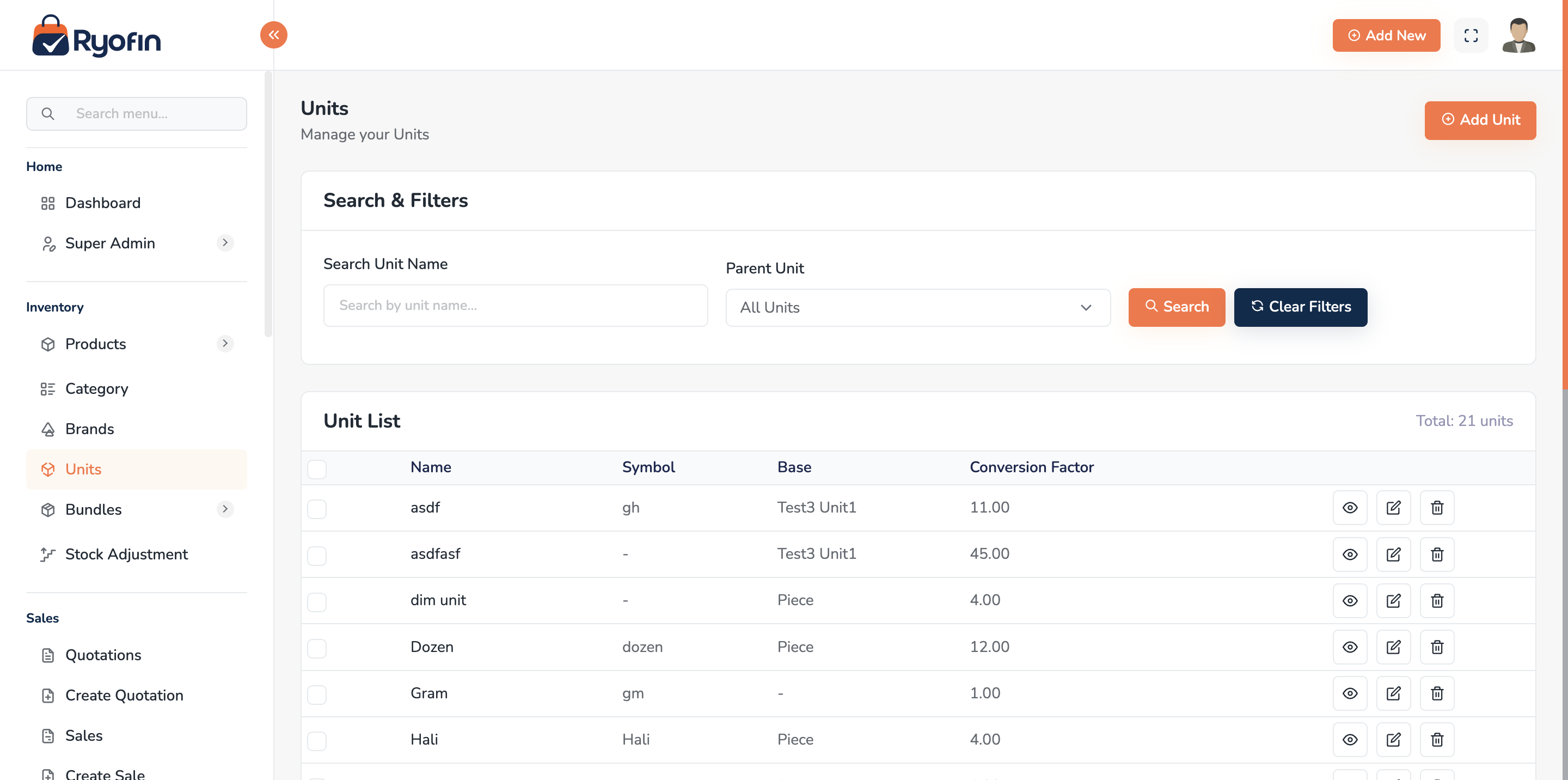Check the Dozen row checkbox
This screenshot has width=1568, height=780.
coord(316,648)
